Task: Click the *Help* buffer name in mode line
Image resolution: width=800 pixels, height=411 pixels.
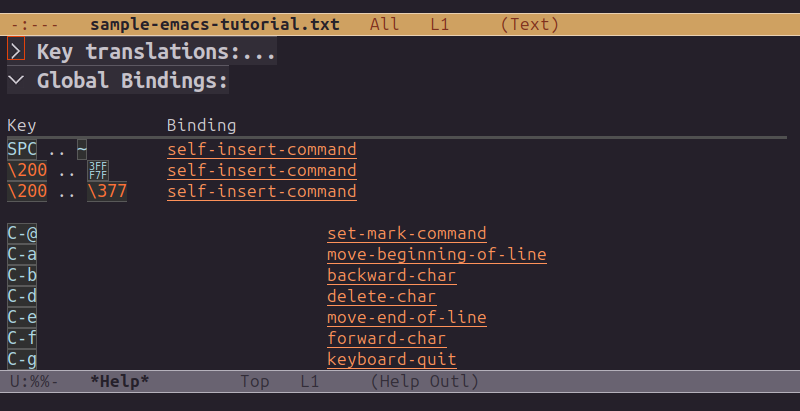Action: (x=119, y=381)
